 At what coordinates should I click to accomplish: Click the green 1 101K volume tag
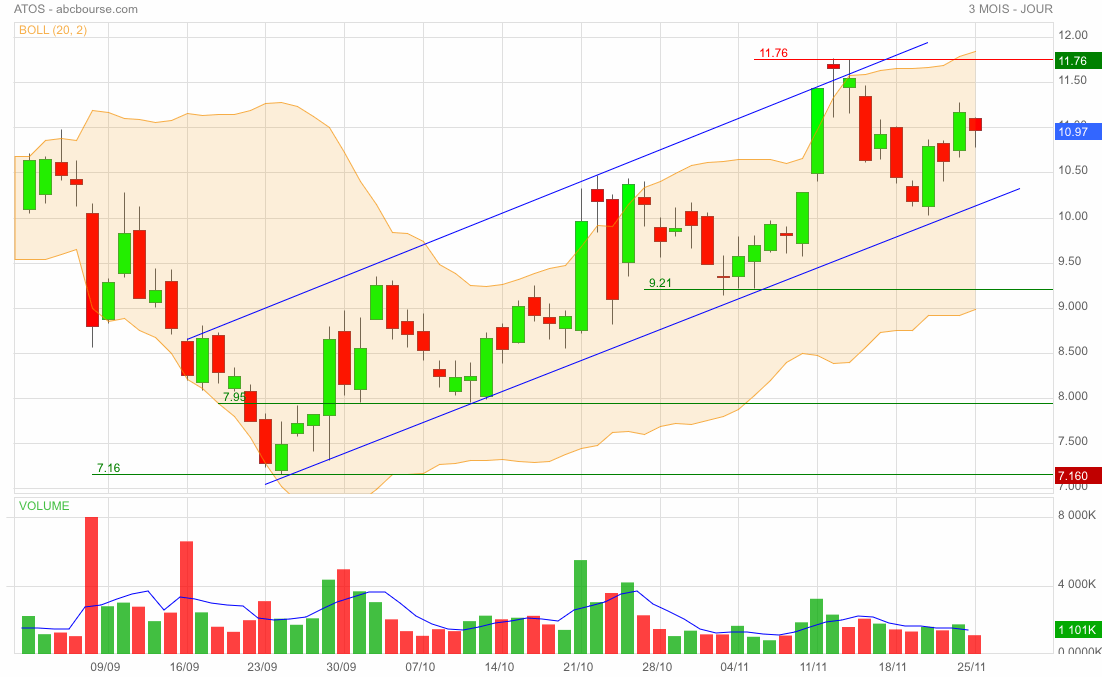1077,630
